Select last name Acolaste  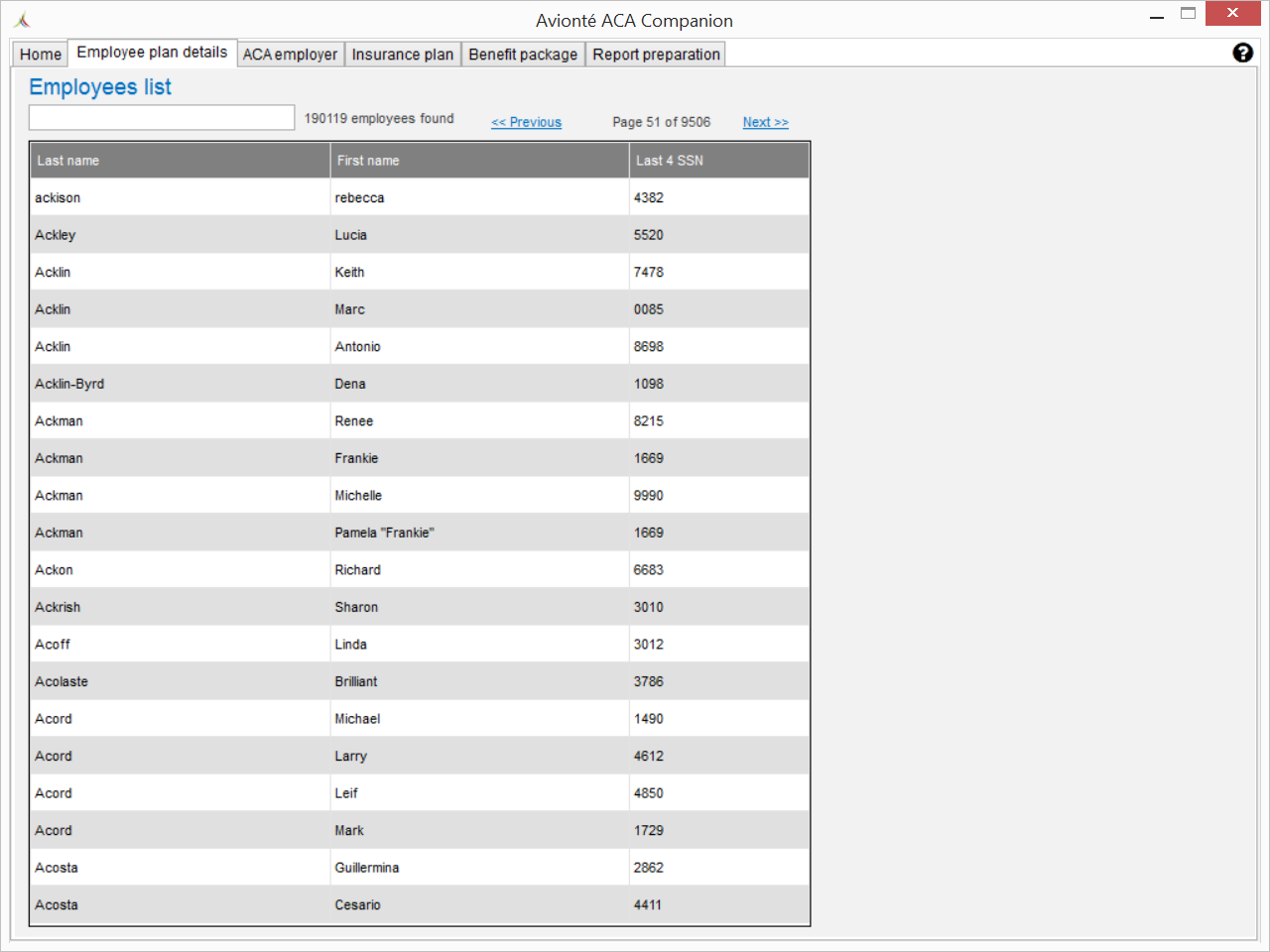coord(62,681)
